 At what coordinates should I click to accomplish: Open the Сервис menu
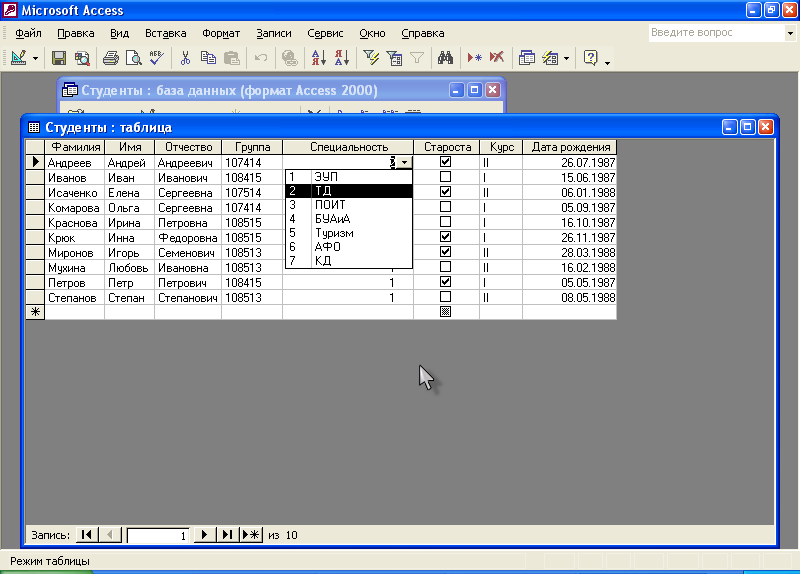(325, 33)
